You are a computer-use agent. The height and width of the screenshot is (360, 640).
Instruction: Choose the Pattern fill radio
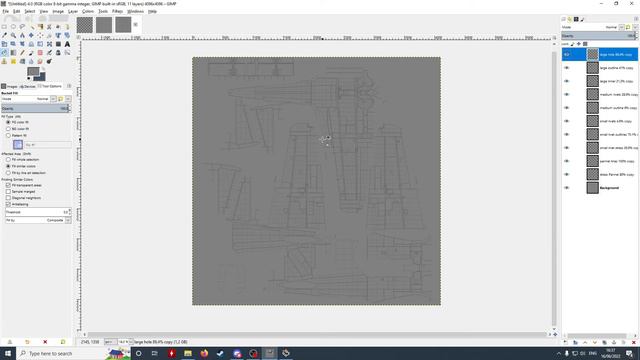coord(8,135)
